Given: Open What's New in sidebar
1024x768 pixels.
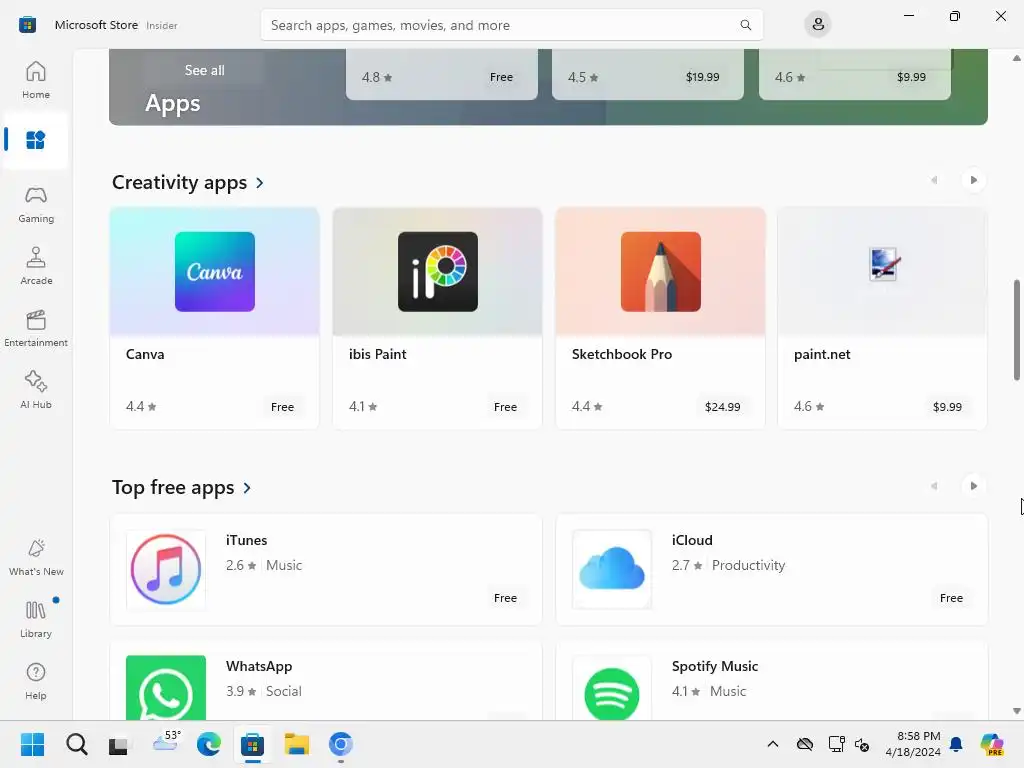Looking at the screenshot, I should [x=36, y=557].
